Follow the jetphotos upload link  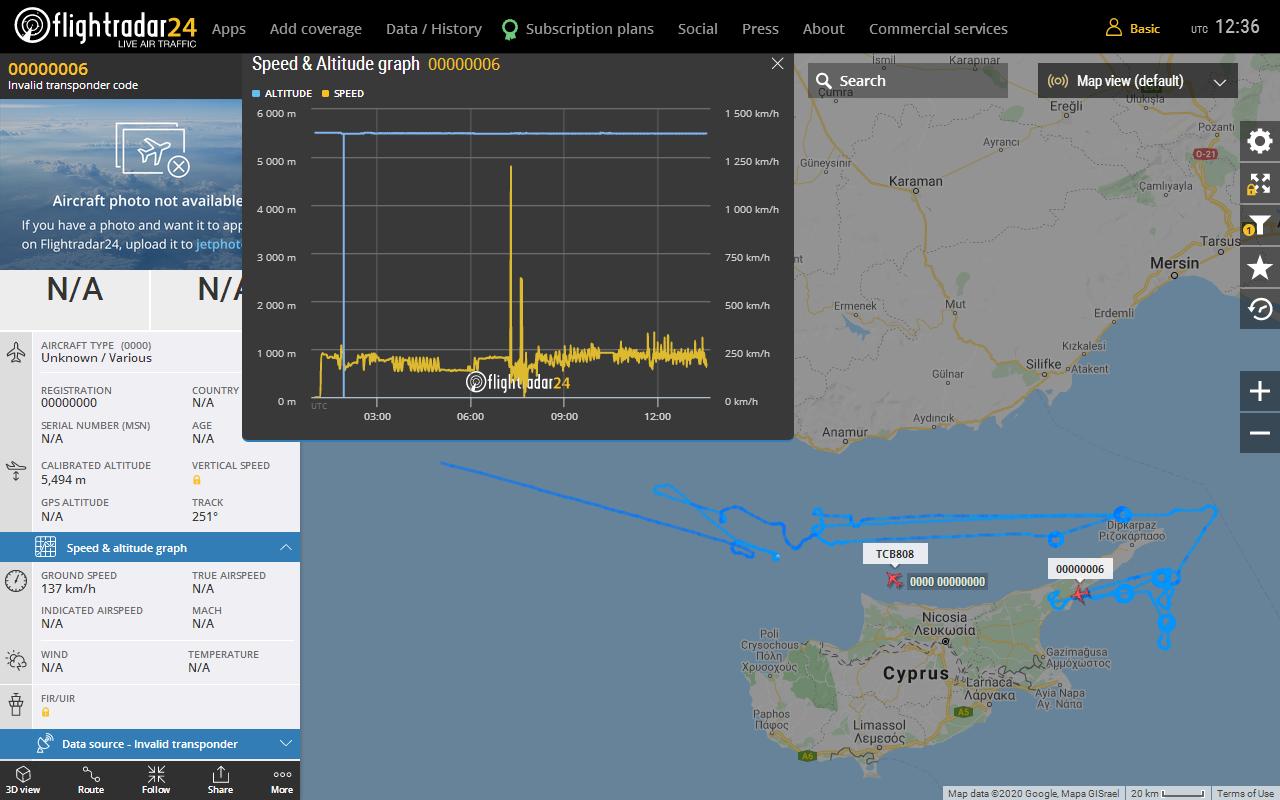tap(219, 244)
